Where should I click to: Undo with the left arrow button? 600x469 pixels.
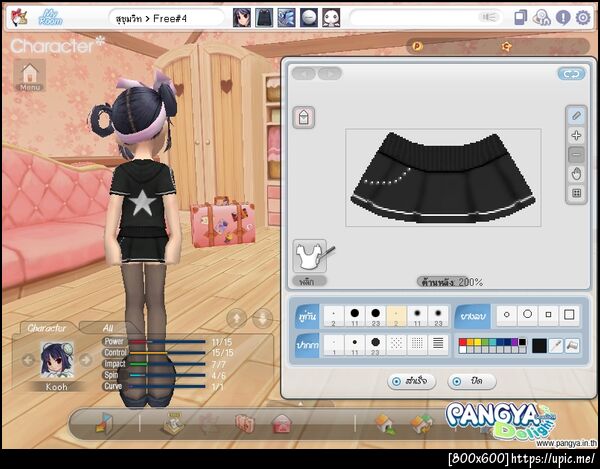pos(304,73)
